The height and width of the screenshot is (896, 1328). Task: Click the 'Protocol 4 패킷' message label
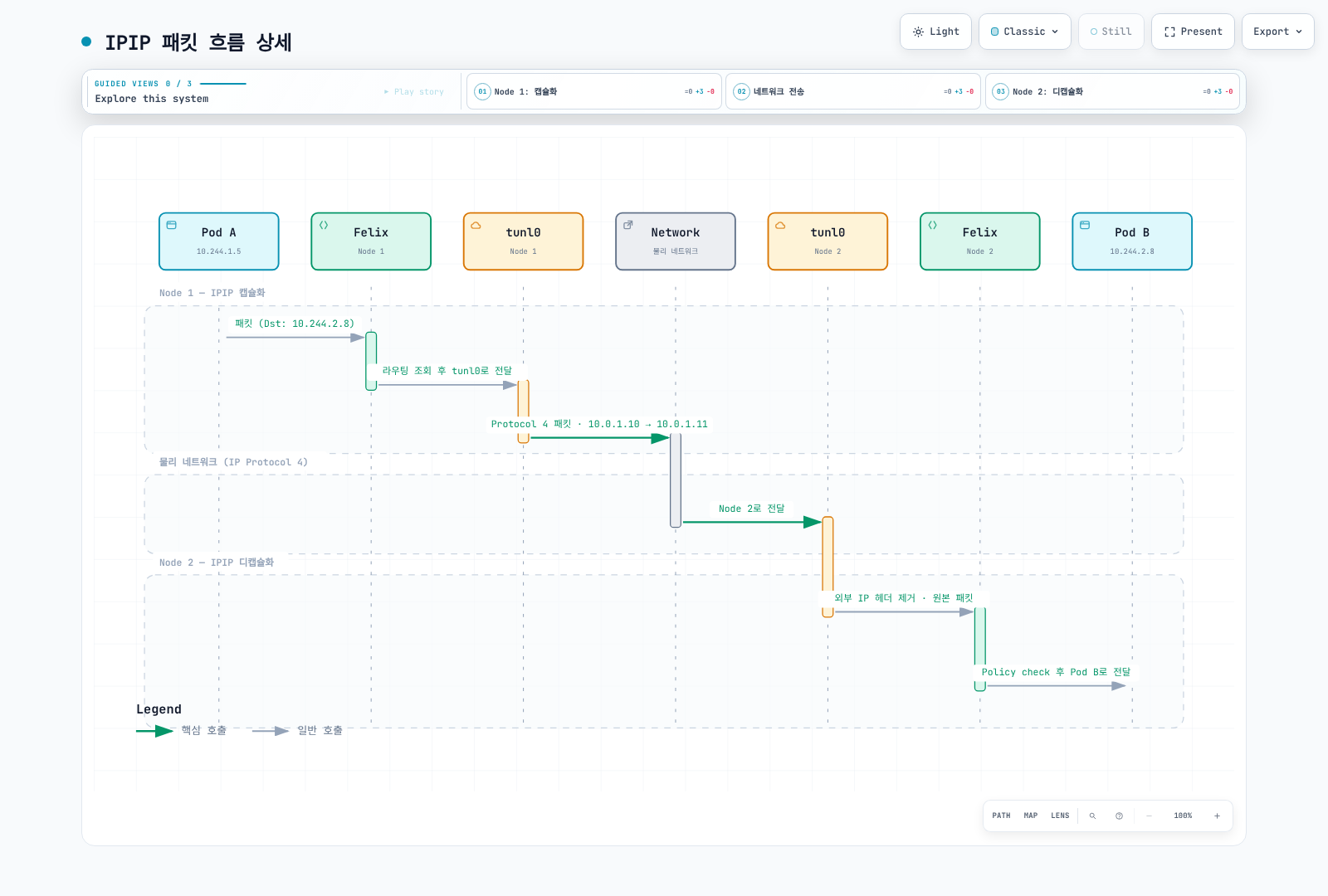[599, 424]
